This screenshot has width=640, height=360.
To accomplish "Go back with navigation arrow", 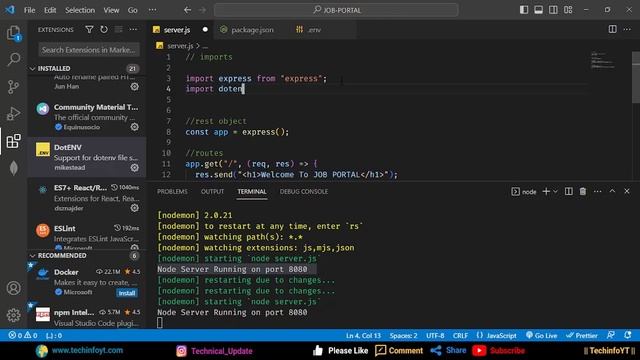I will coord(187,10).
